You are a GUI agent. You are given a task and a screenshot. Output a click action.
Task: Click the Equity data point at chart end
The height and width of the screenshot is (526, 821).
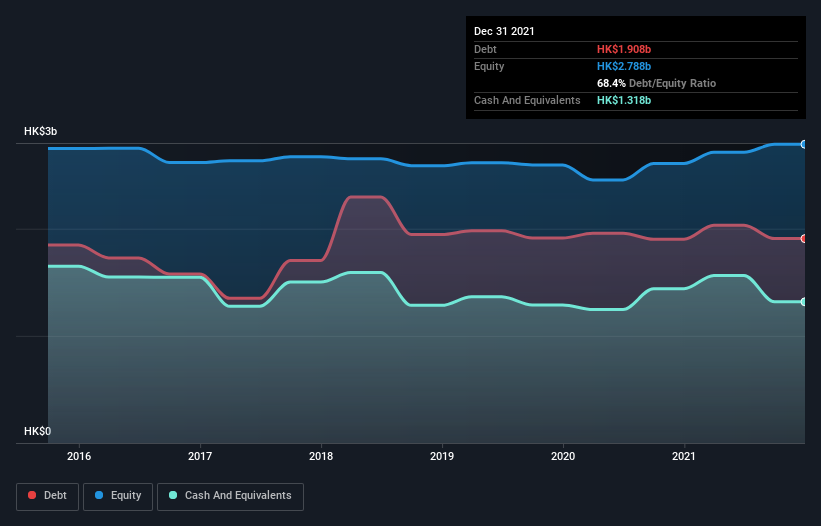(x=804, y=144)
